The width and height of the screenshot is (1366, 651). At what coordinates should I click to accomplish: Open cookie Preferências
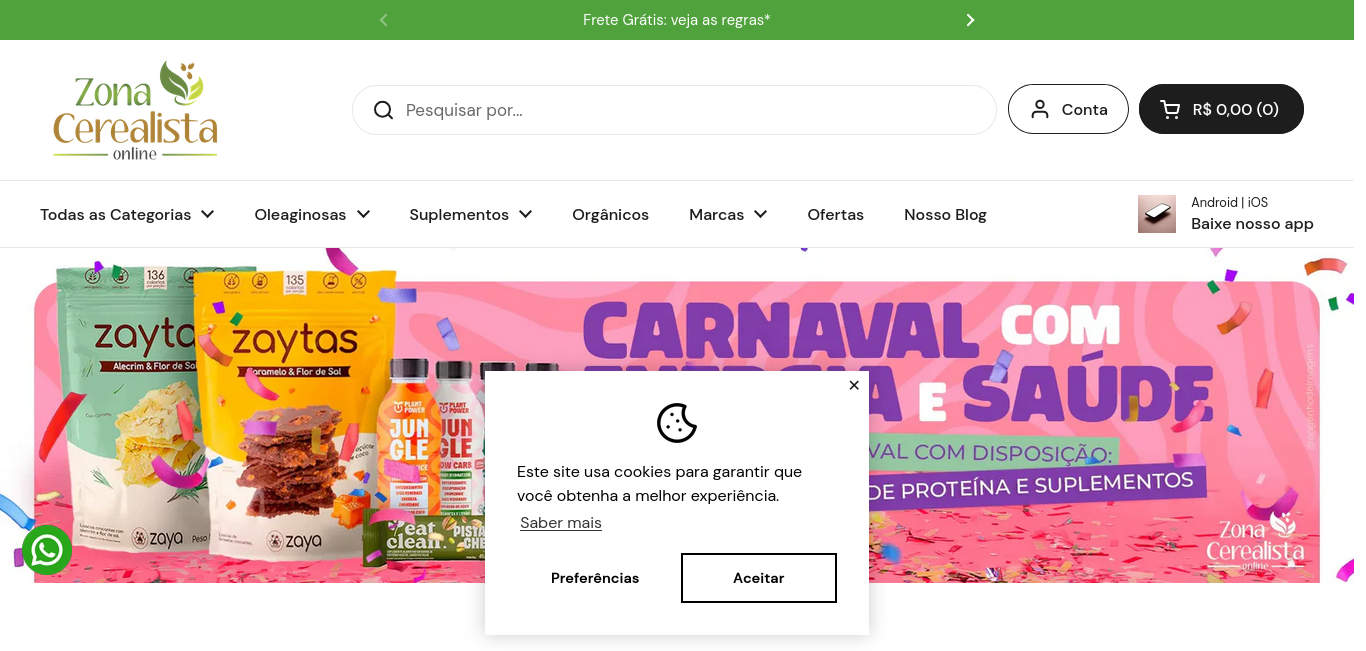pos(595,578)
